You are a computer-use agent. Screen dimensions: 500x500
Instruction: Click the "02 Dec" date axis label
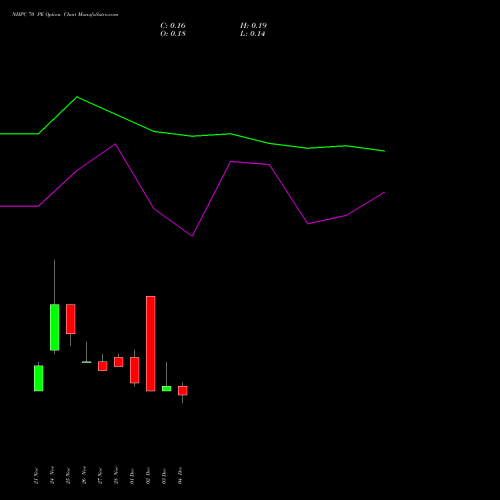coord(148,476)
